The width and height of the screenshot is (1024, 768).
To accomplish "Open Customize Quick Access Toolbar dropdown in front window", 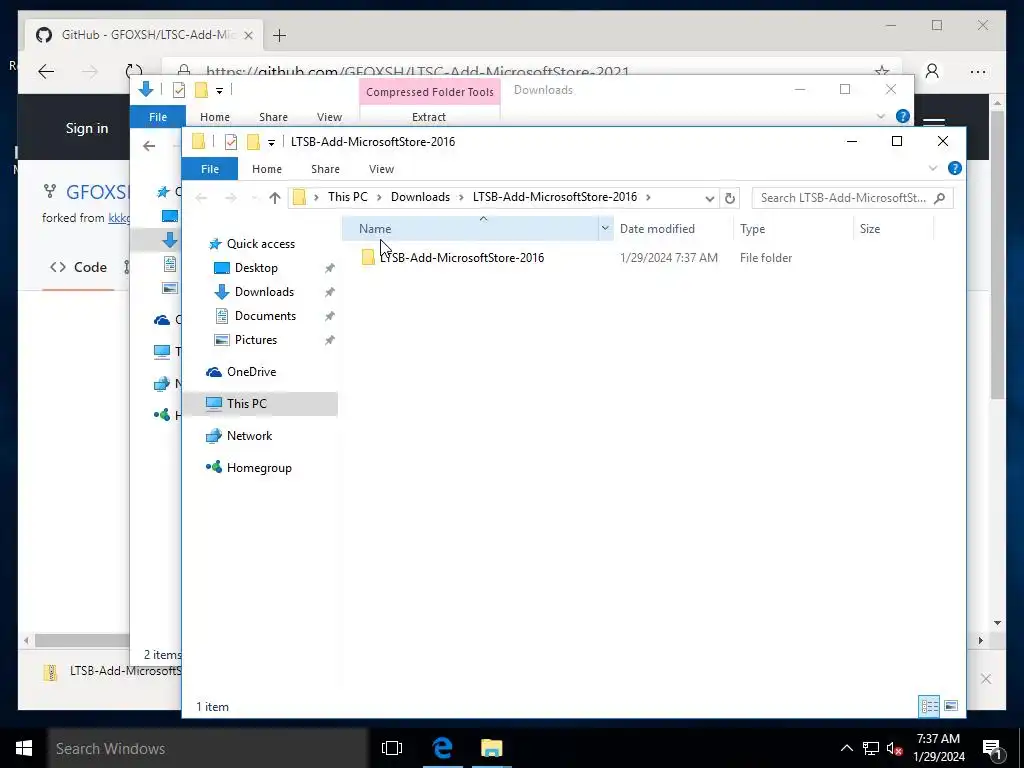I will coord(271,142).
